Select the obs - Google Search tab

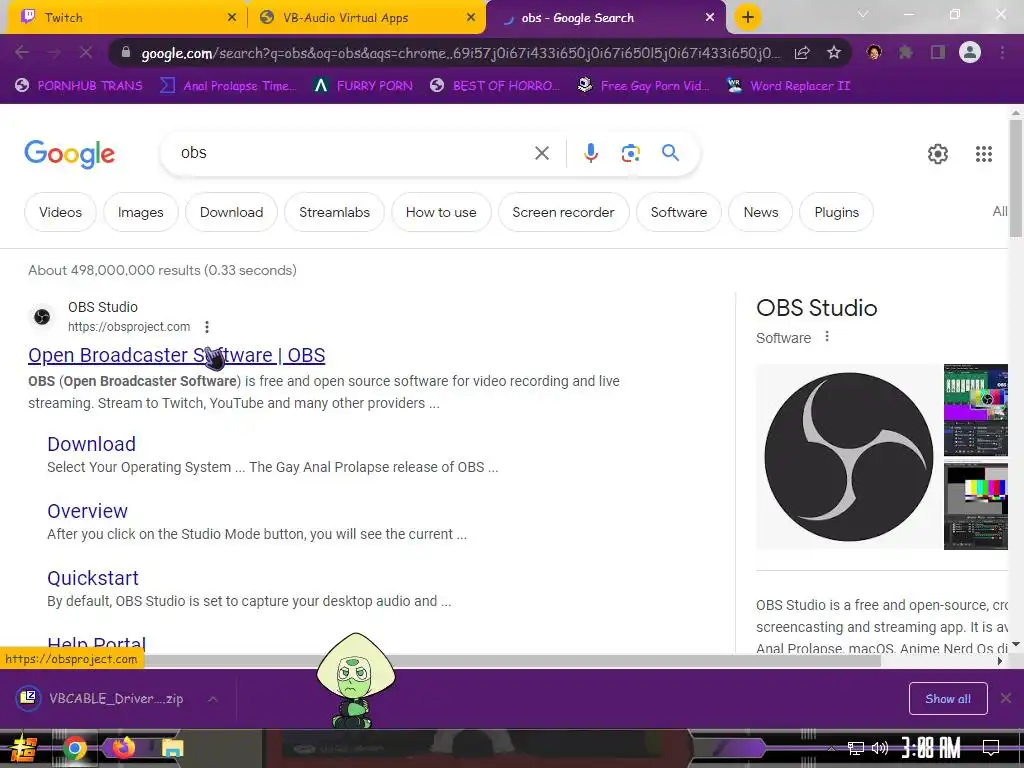[x=604, y=18]
